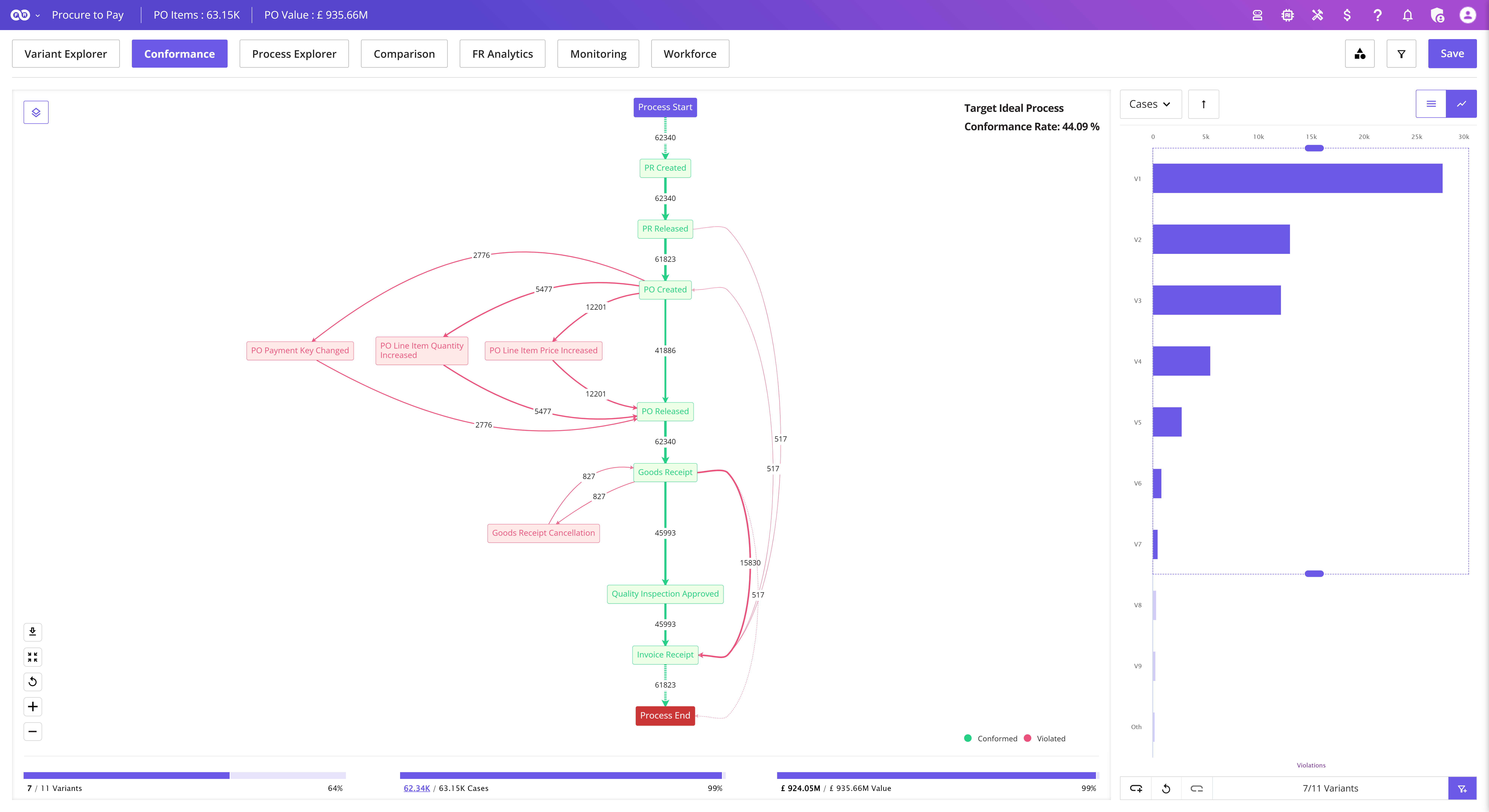Click the shapes icon button
The image size is (1489, 812).
point(1359,54)
